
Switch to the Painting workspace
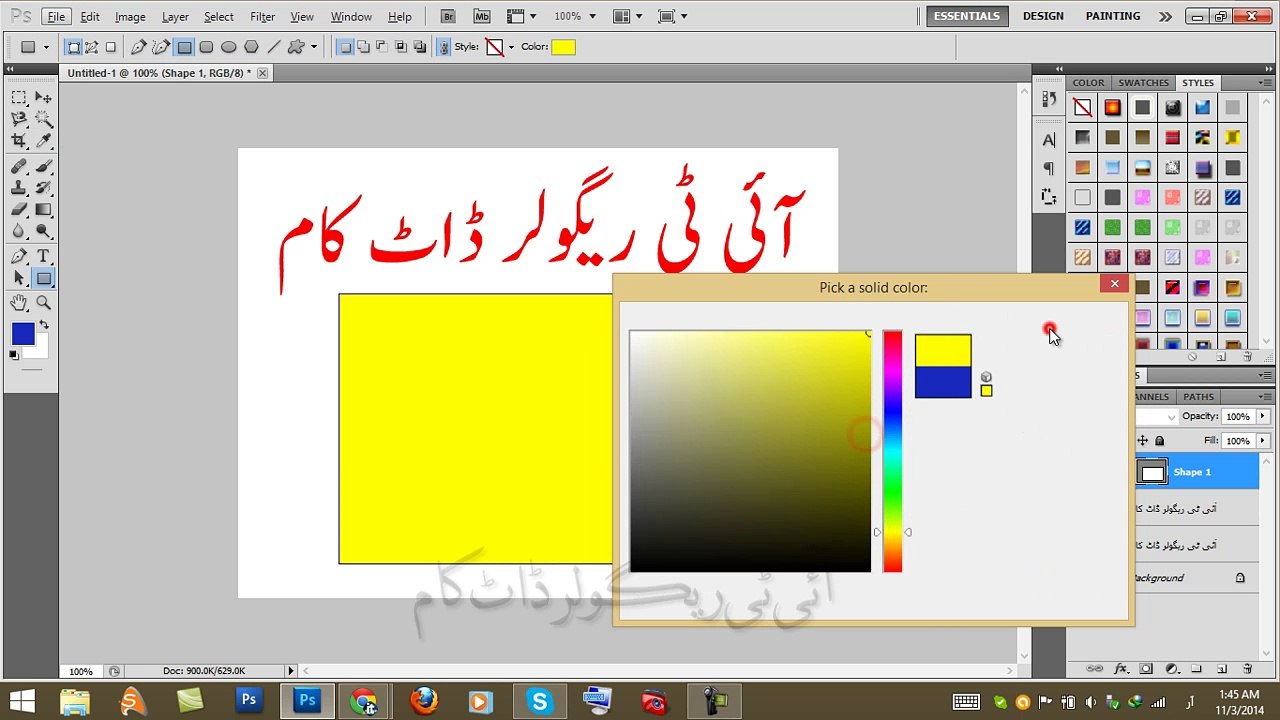click(x=1113, y=16)
